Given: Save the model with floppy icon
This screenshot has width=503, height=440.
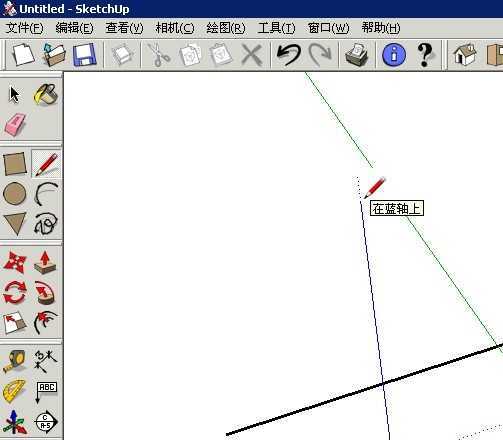Looking at the screenshot, I should click(x=85, y=55).
